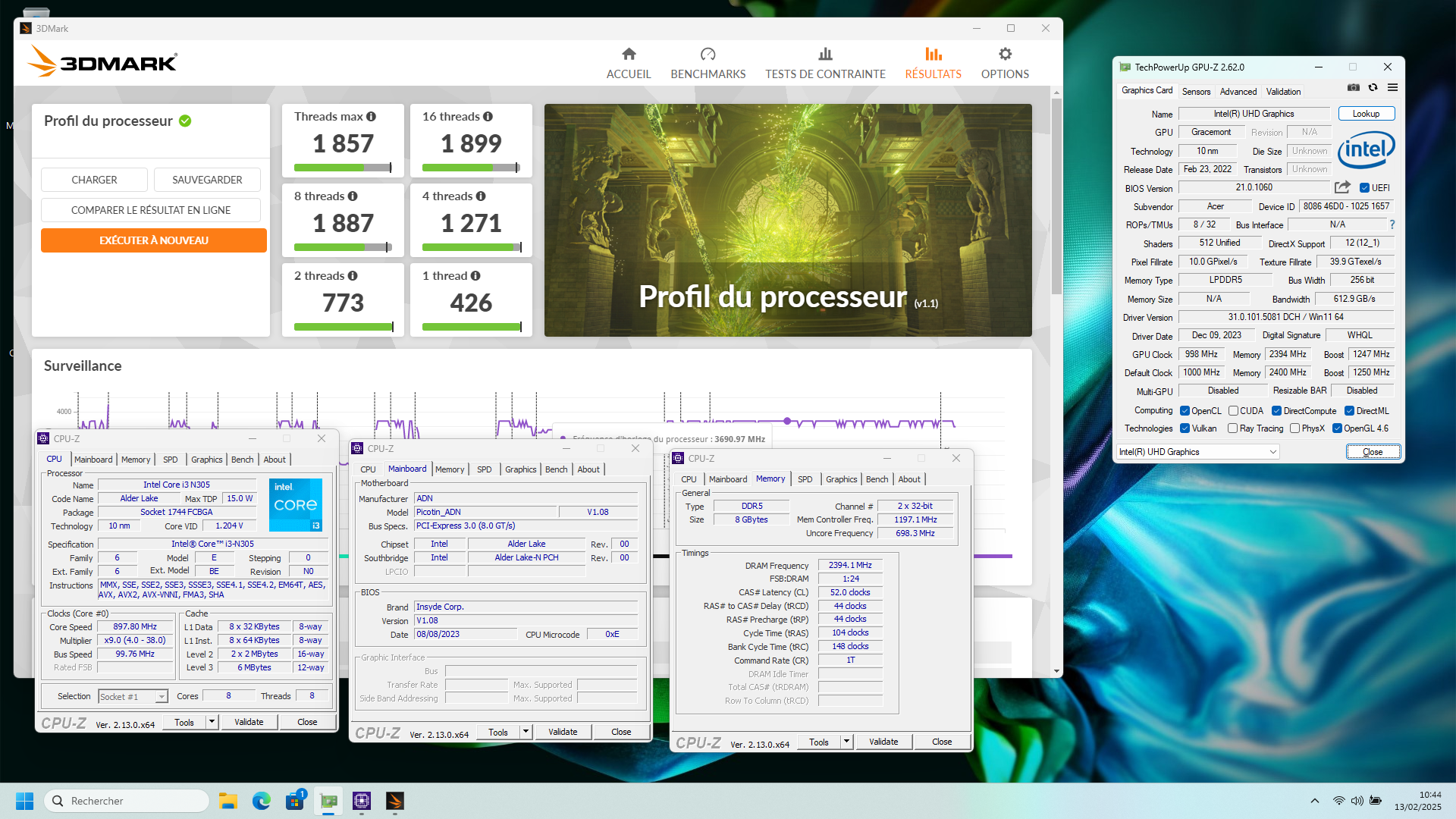Click the 3DMark vertical scrollbar

(x=1056, y=196)
